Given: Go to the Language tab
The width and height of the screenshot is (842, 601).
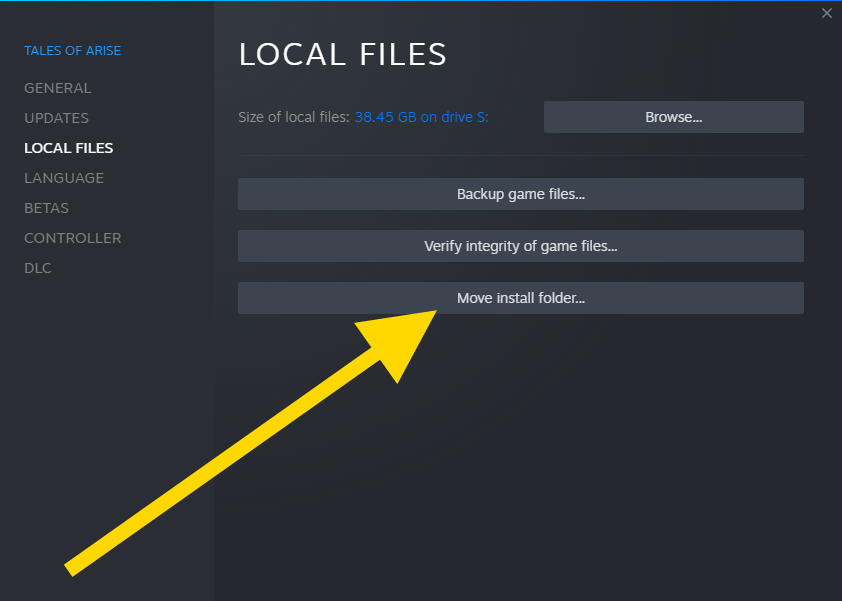Looking at the screenshot, I should pos(64,178).
